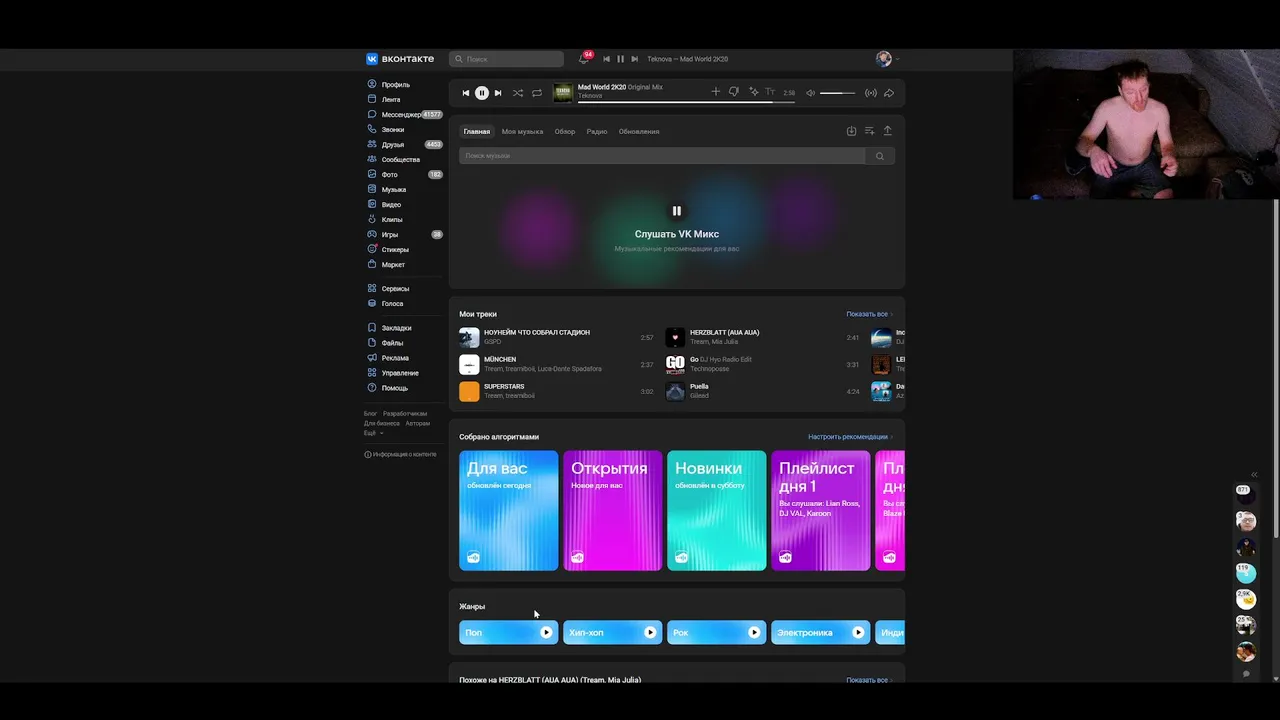Pause playback from the top header
This screenshot has width=1280, height=720.
tap(620, 59)
